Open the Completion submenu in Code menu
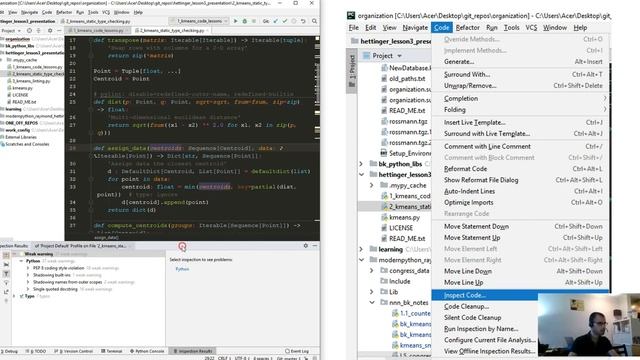 pyautogui.click(x=520, y=98)
